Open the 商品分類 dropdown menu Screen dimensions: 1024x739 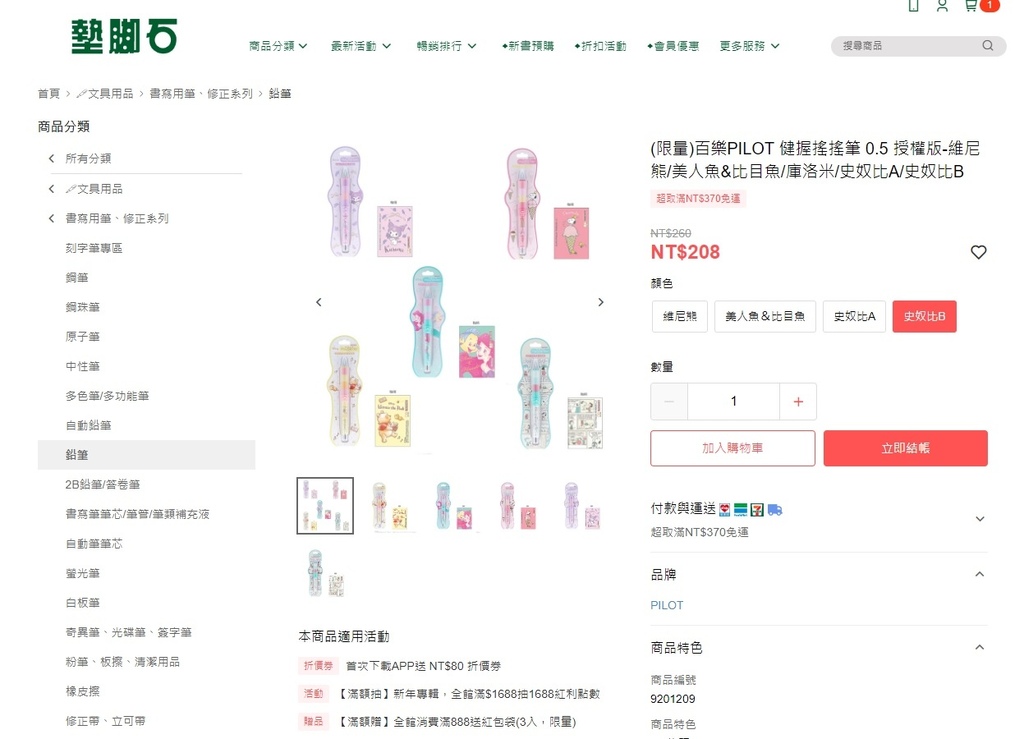(278, 46)
